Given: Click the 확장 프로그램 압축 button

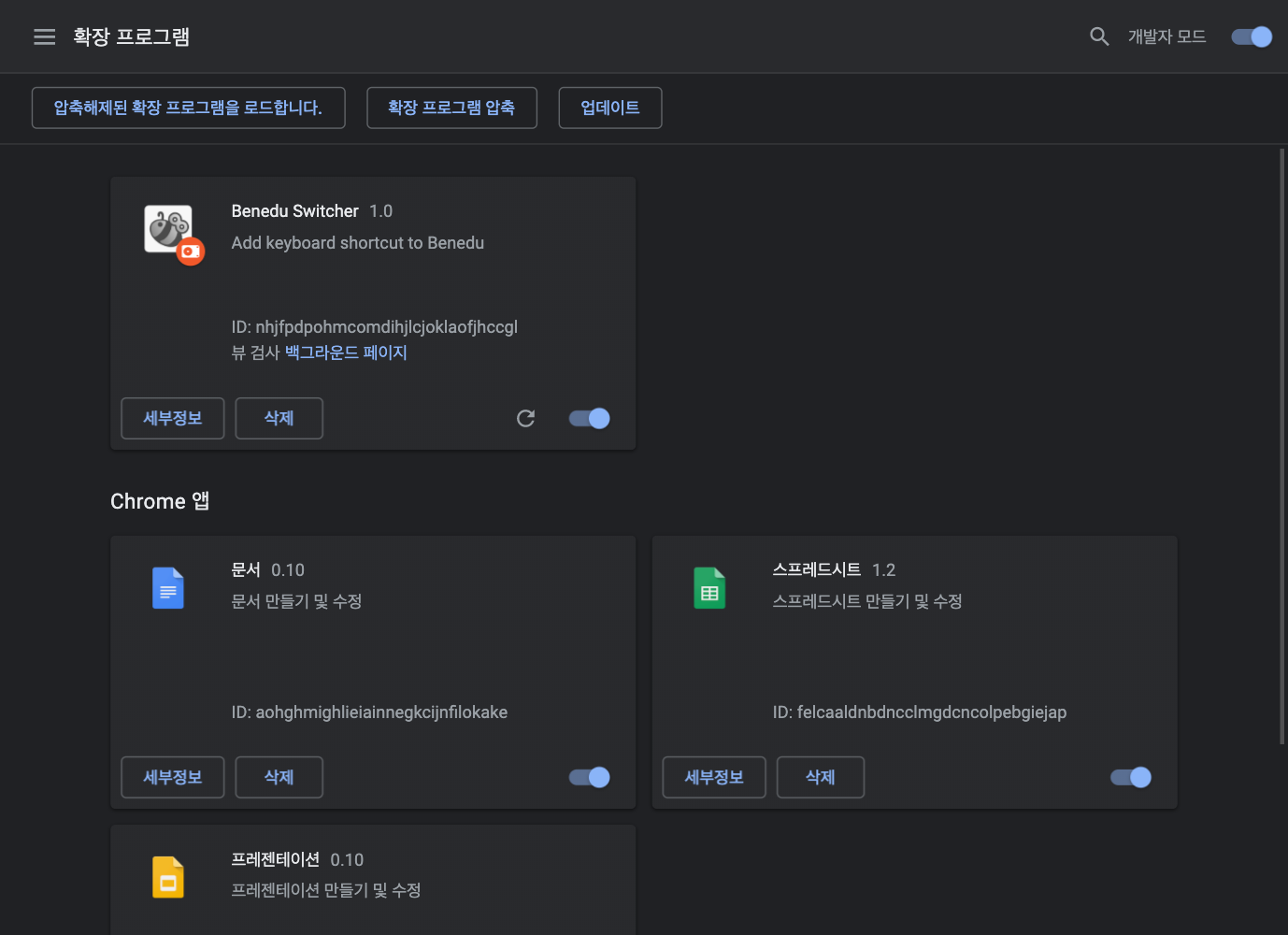Looking at the screenshot, I should 451,108.
